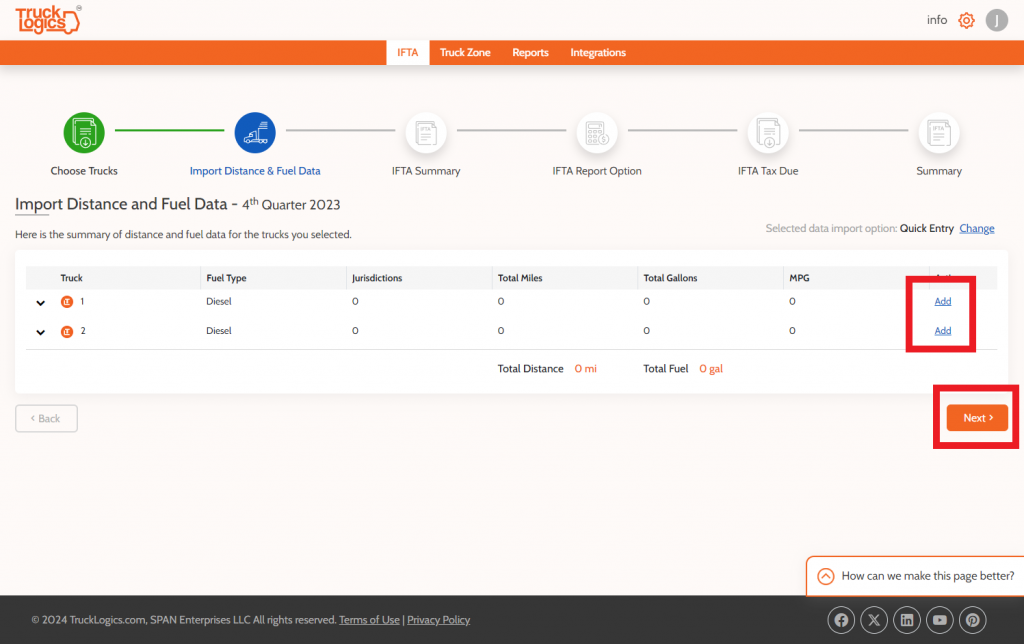Switch to the Truck Zone tab
This screenshot has height=644, width=1024.
(x=465, y=52)
